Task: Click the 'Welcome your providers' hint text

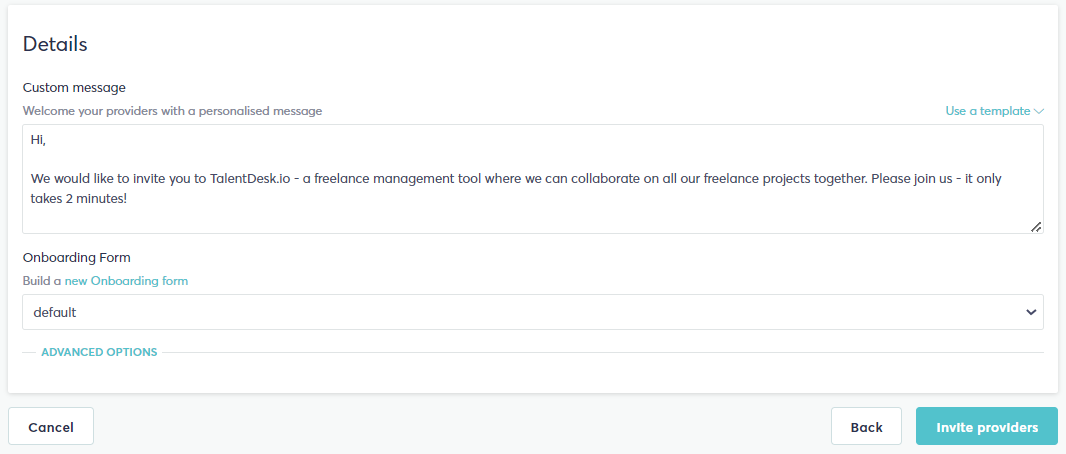Action: (x=172, y=111)
